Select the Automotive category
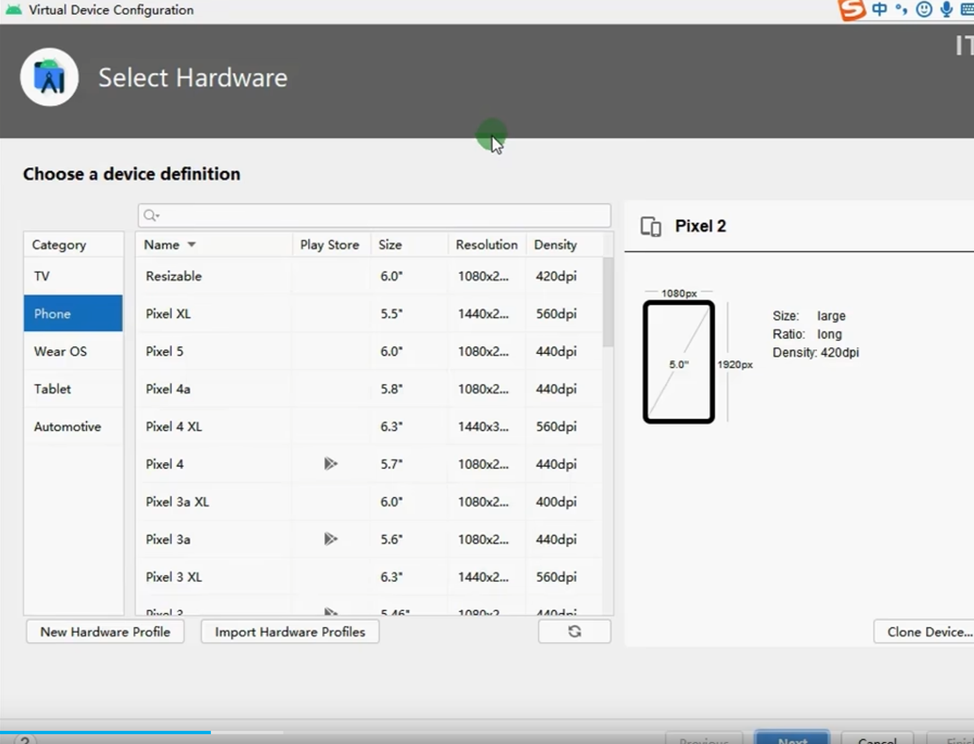 pos(73,427)
